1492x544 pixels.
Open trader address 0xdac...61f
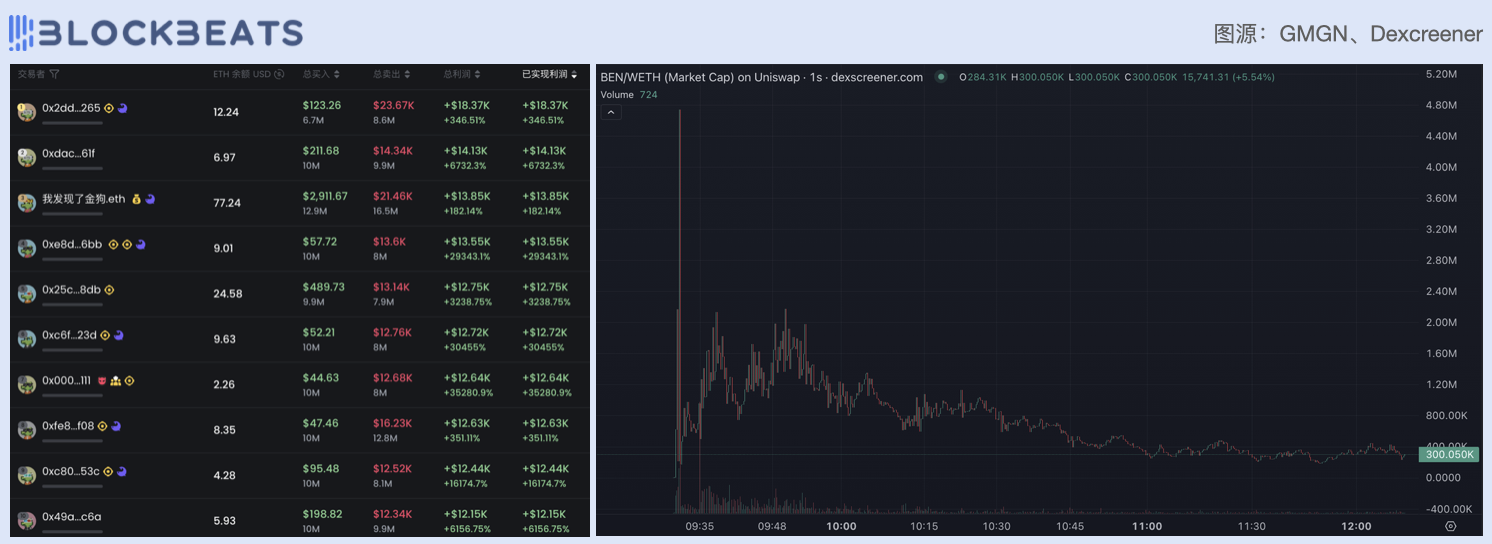pyautogui.click(x=69, y=153)
